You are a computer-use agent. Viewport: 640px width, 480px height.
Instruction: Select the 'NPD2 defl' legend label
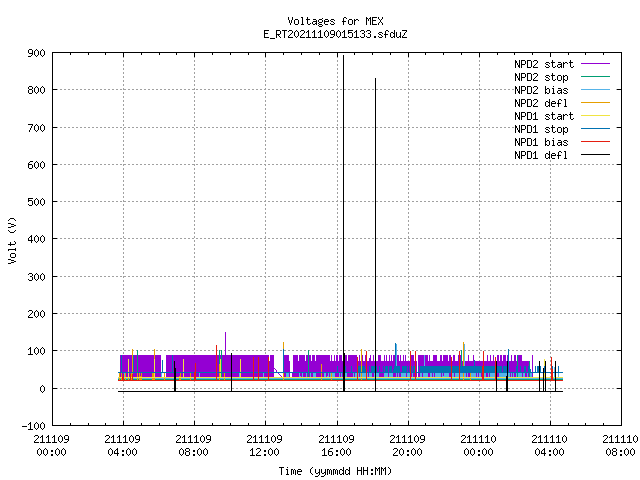(541, 103)
